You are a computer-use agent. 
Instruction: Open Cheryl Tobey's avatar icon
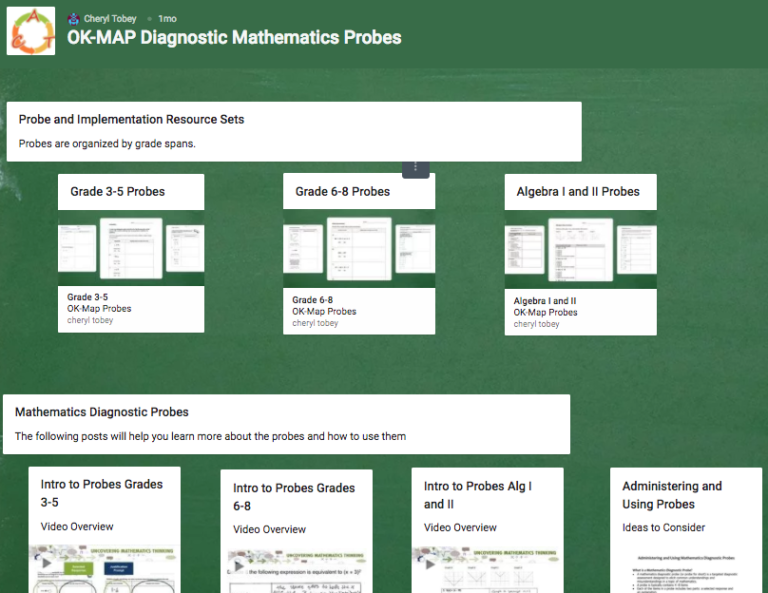click(x=73, y=19)
